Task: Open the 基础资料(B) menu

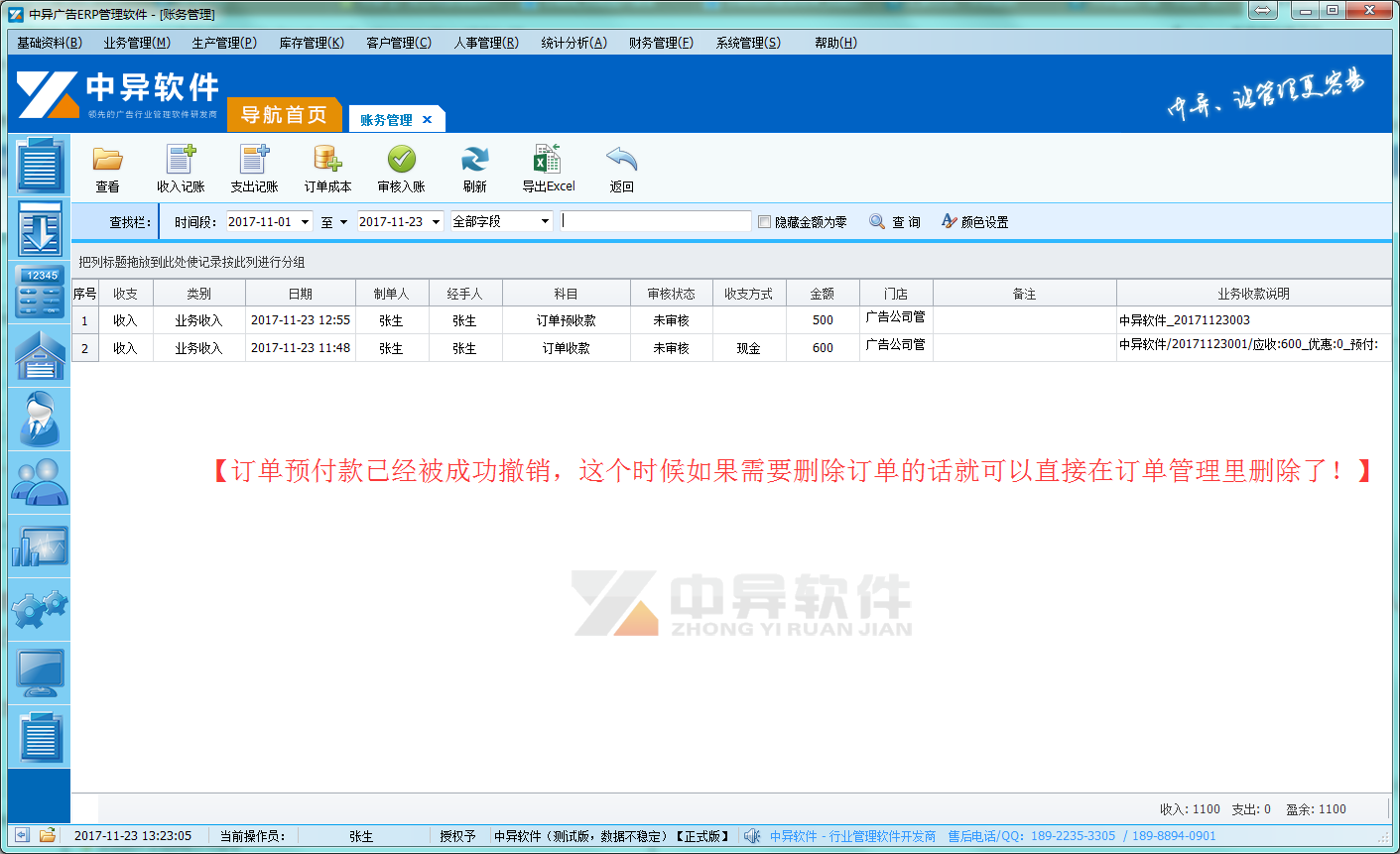Action: click(50, 43)
